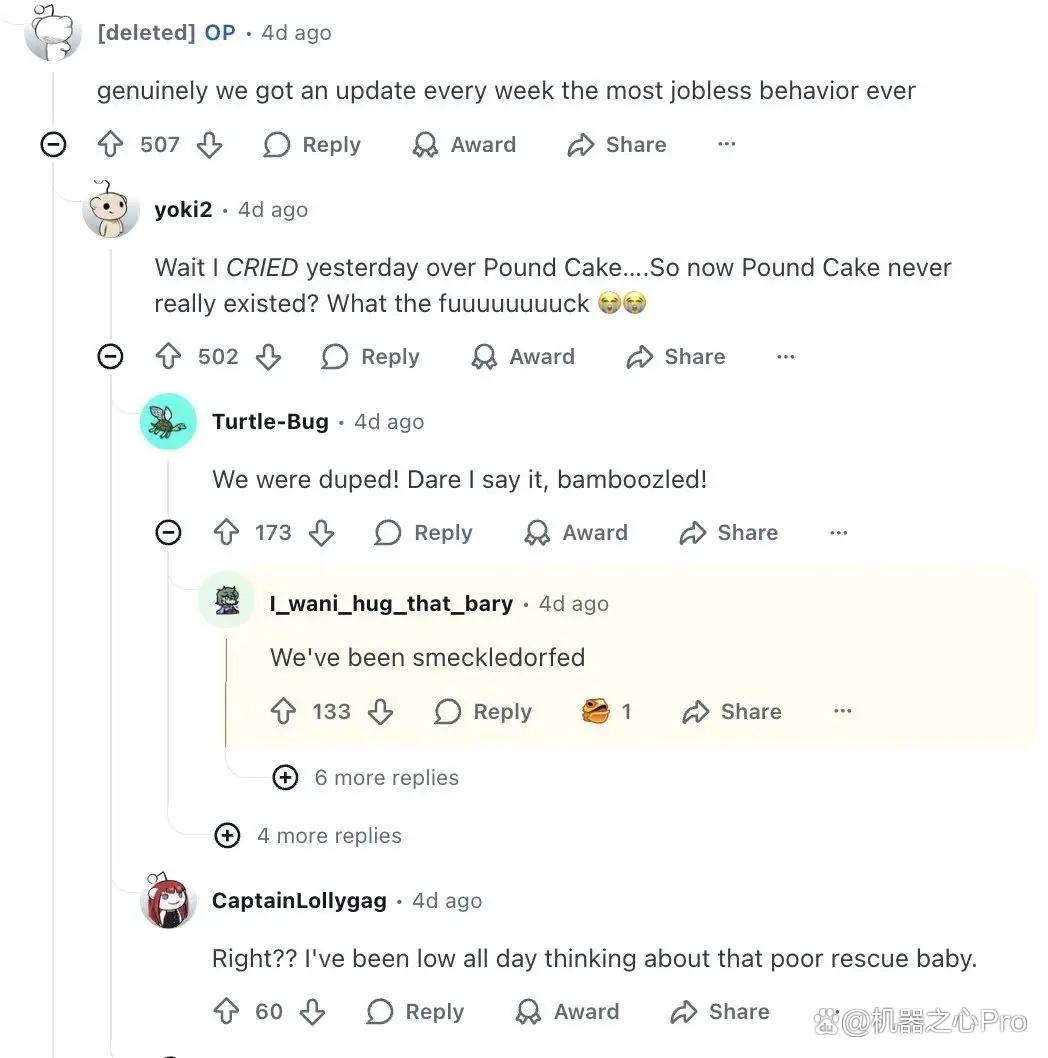This screenshot has width=1048, height=1058.
Task: Reply to CaptainLollygag's comment
Action: point(416,1011)
